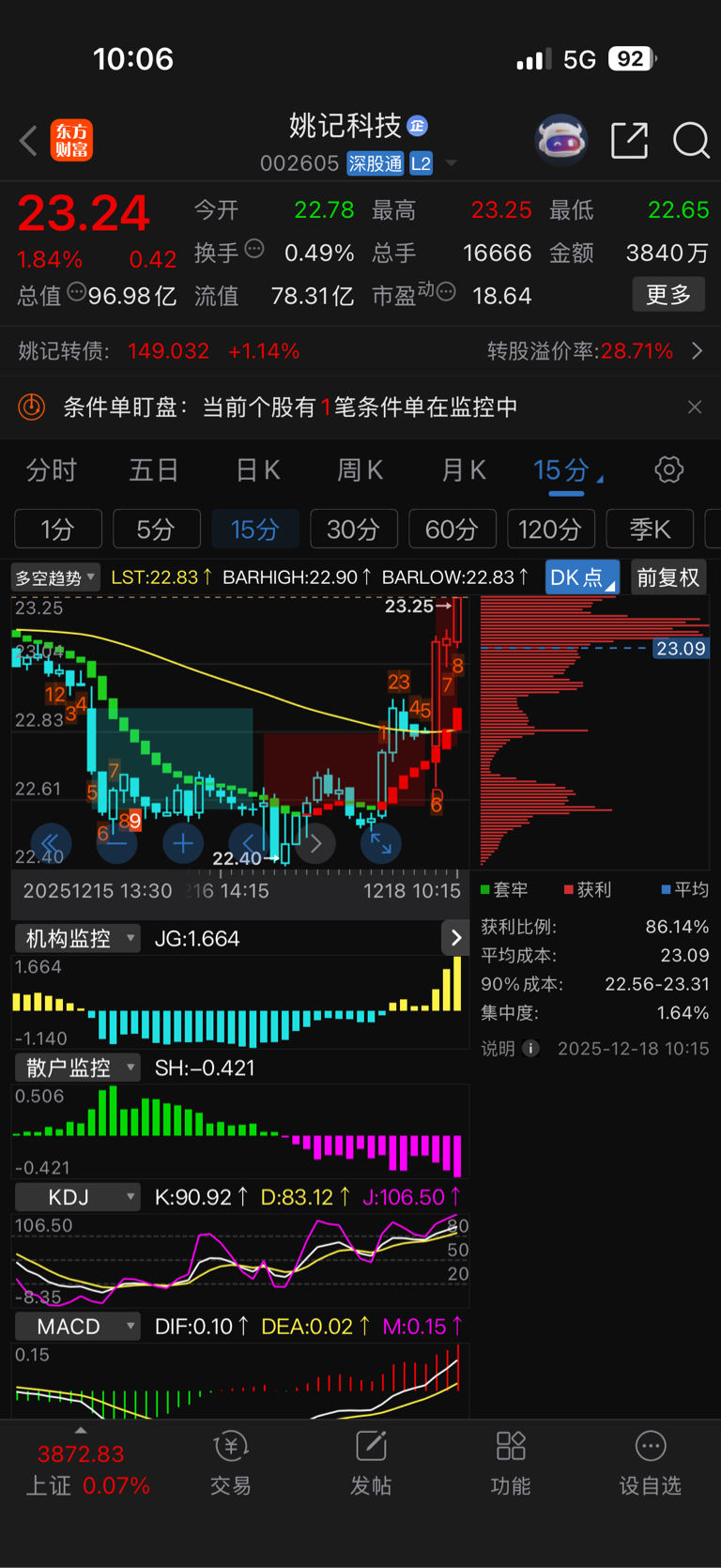Screen dimensions: 721x1568
Task: Open 姚记转债 convertible bond row chevron
Action: coord(698,351)
